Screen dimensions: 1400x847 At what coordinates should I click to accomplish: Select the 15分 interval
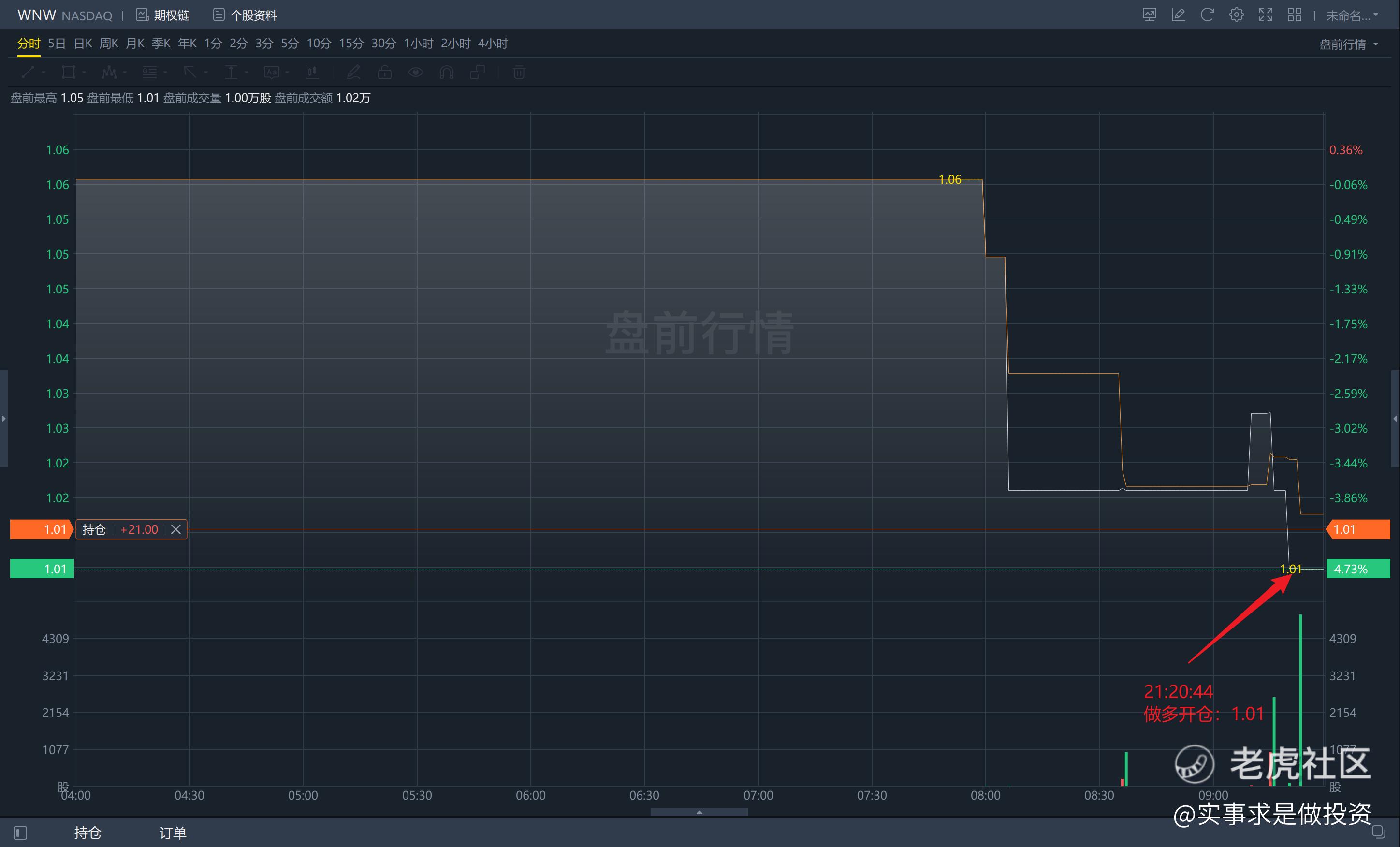coord(351,44)
